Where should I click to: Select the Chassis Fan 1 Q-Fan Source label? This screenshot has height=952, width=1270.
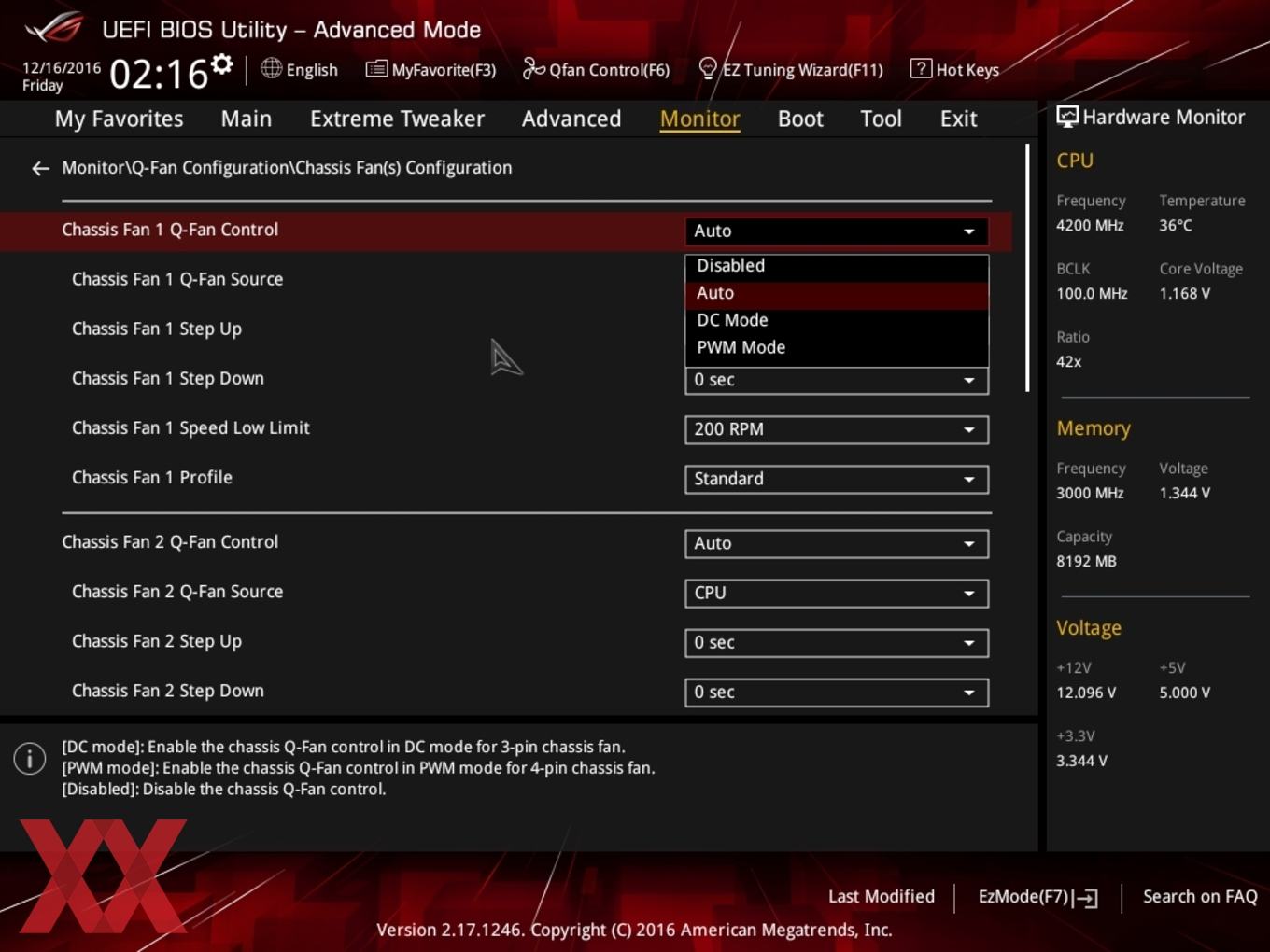pyautogui.click(x=177, y=279)
